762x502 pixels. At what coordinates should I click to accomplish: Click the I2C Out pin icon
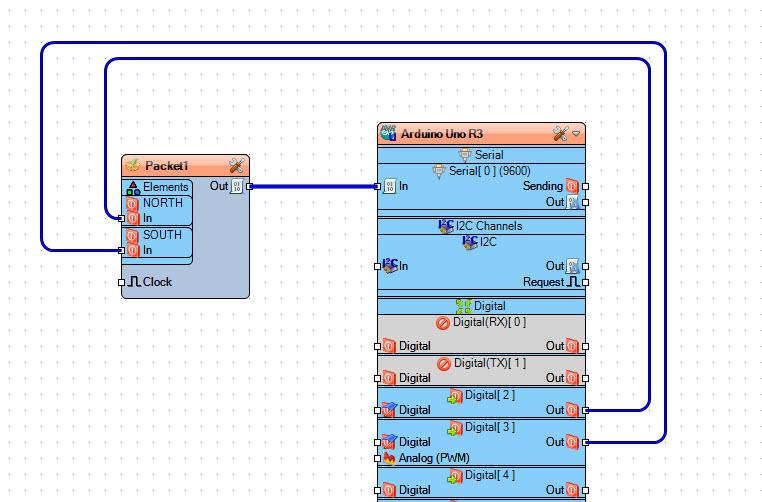pyautogui.click(x=573, y=266)
